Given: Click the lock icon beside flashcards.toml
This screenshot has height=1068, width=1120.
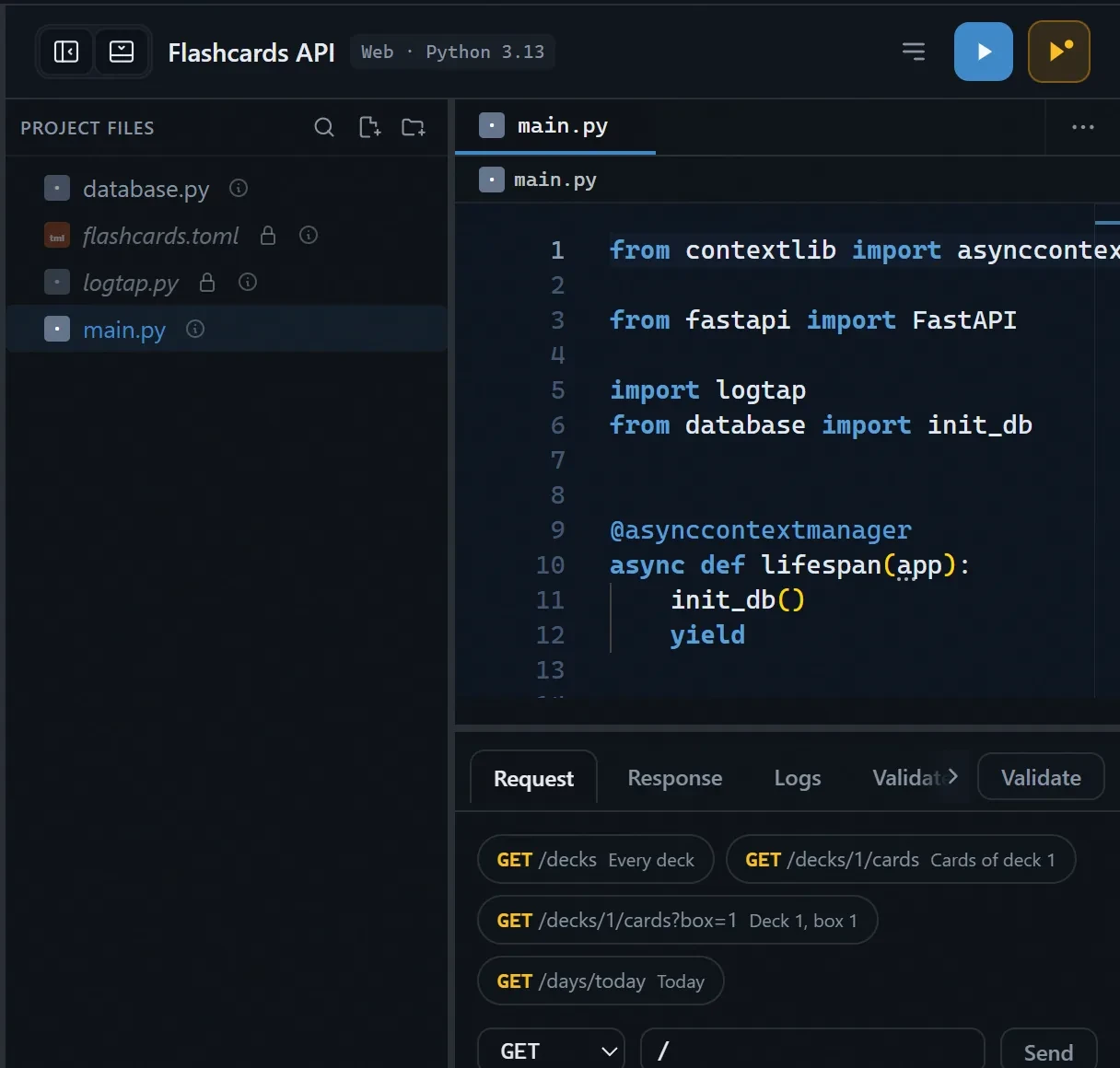Looking at the screenshot, I should (x=268, y=235).
